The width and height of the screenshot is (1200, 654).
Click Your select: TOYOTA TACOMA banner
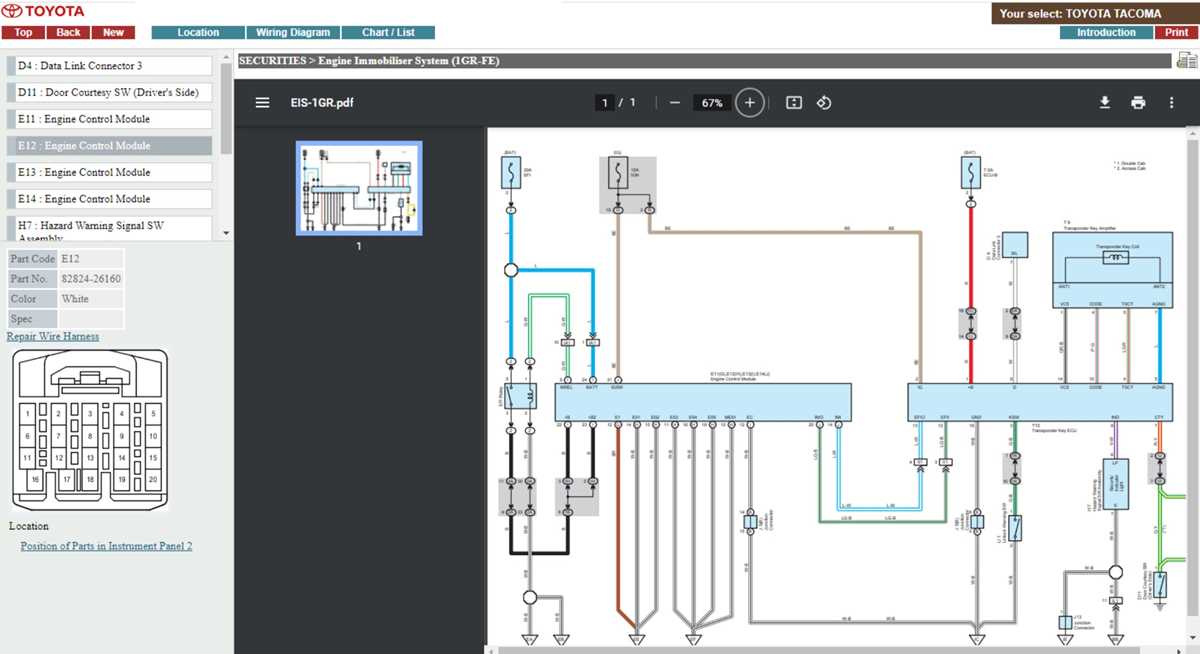click(x=1095, y=13)
